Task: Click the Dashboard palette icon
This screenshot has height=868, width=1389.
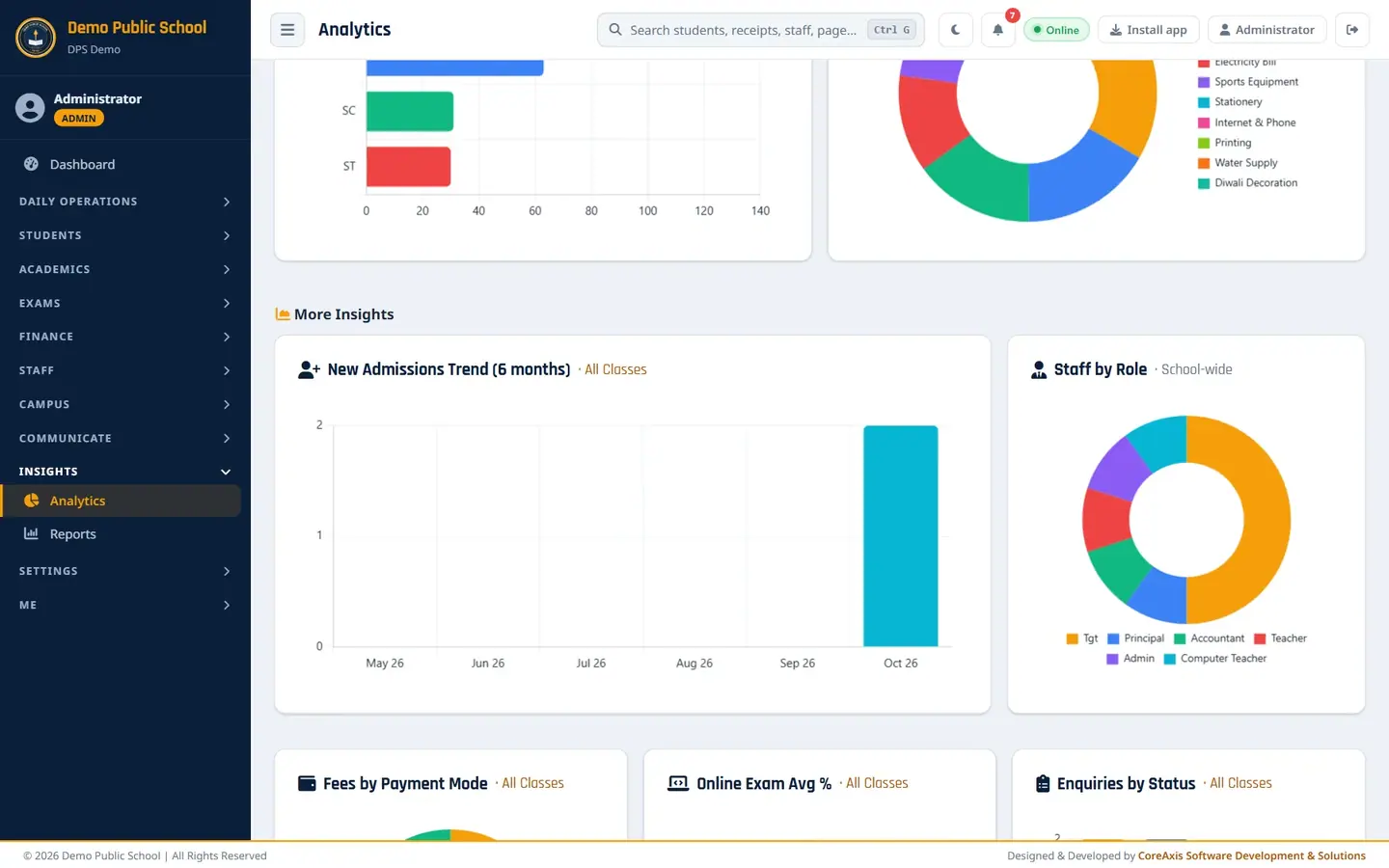Action: [31, 164]
